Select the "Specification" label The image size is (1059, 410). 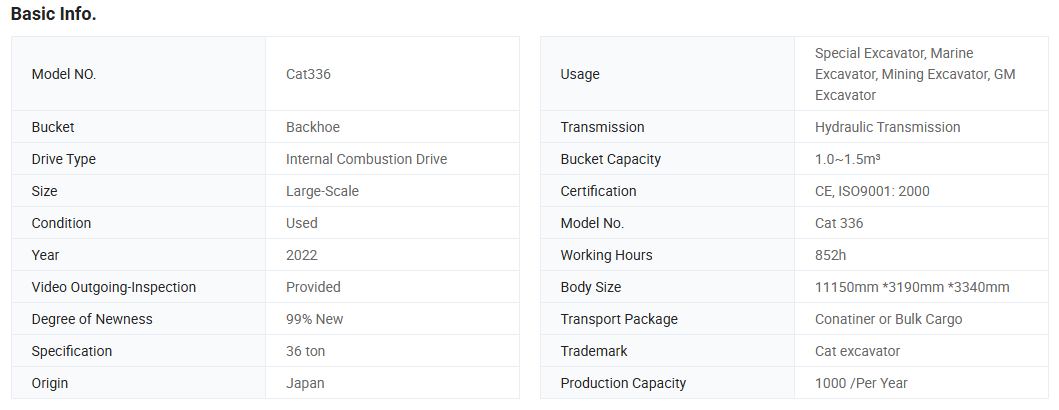72,351
